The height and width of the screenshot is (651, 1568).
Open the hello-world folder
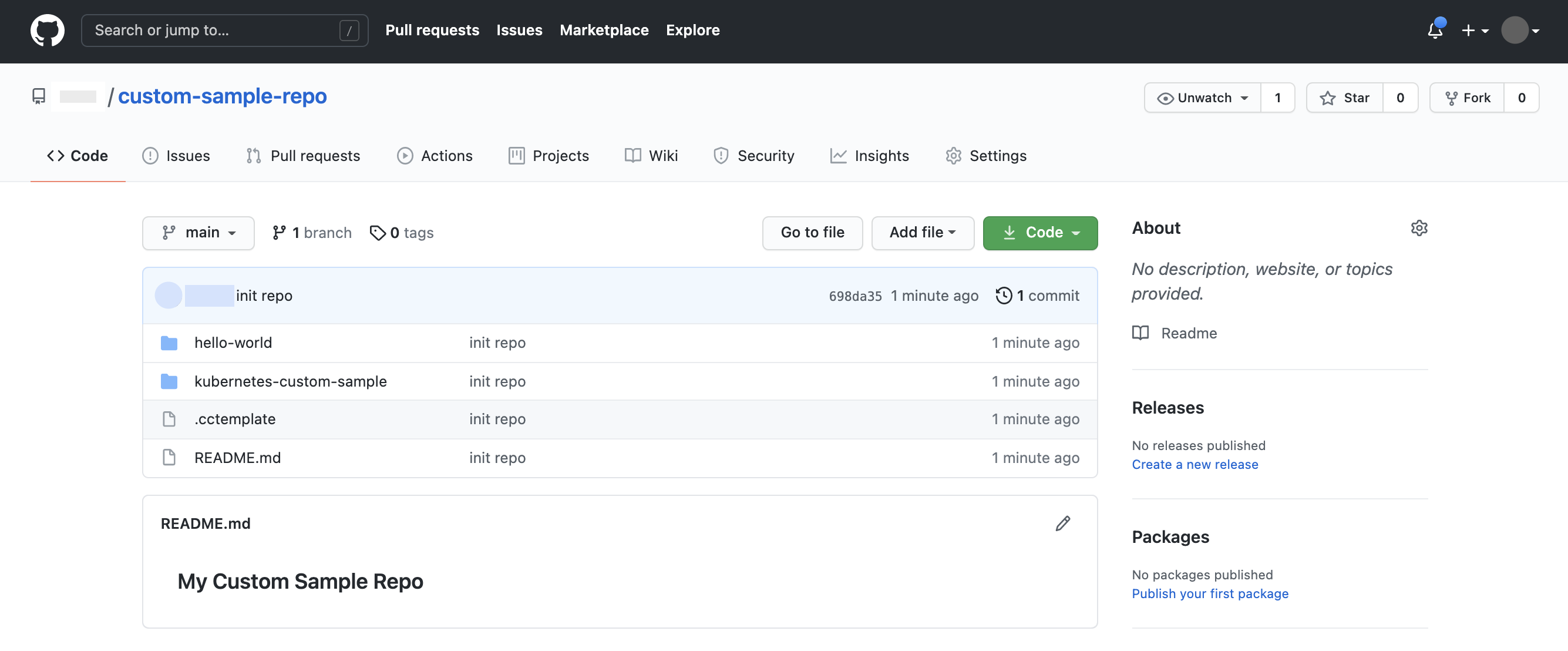232,341
